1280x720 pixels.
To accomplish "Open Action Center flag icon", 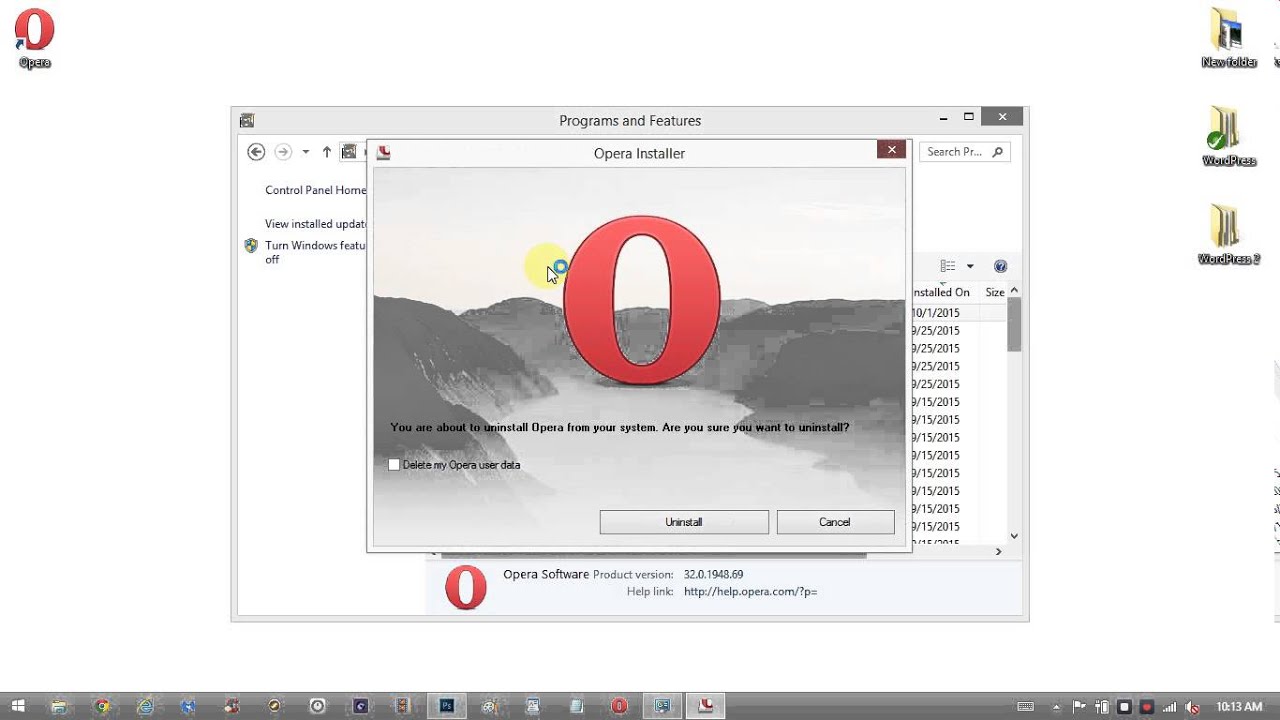I will pyautogui.click(x=1079, y=707).
